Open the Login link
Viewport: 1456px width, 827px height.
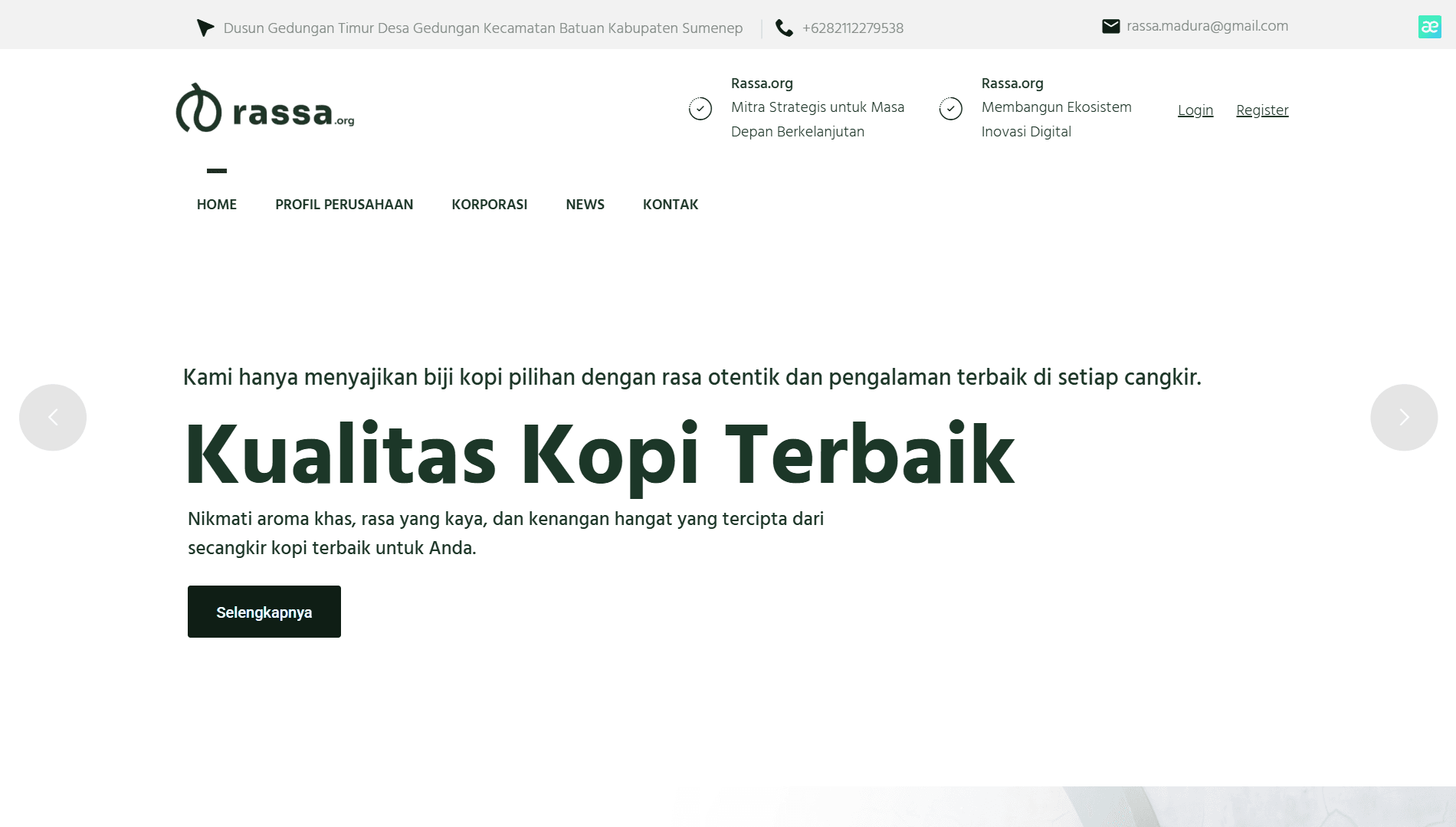1195,110
